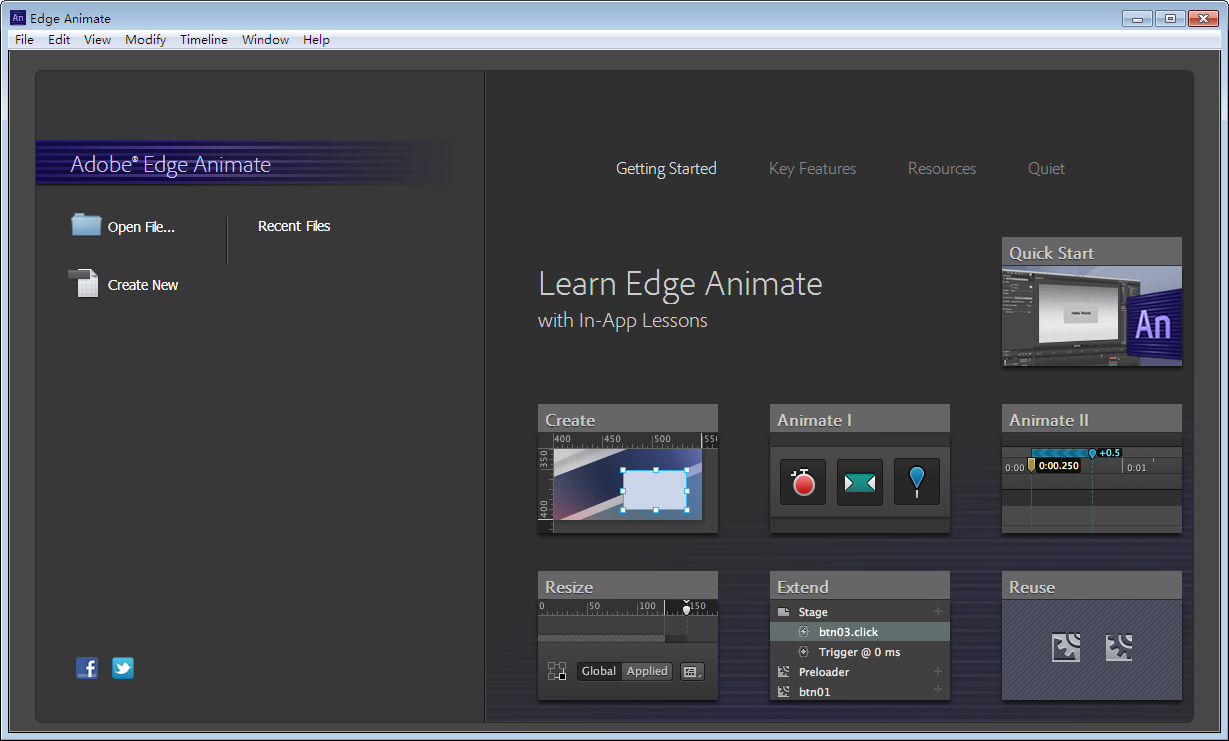Click the right symbol gear icon in Reuse
The height and width of the screenshot is (741, 1229).
(1119, 648)
